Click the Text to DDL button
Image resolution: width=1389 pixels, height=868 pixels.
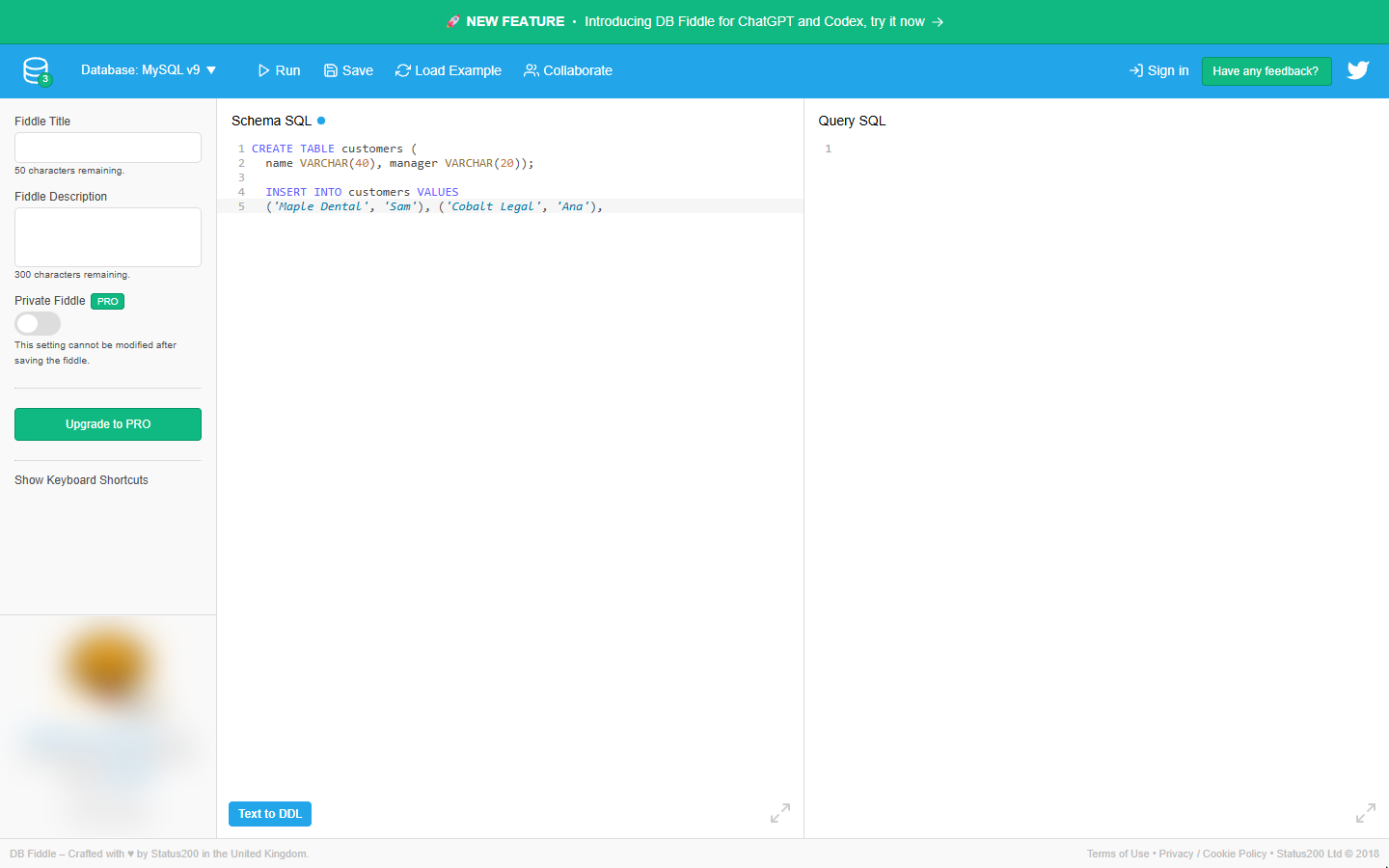click(270, 814)
